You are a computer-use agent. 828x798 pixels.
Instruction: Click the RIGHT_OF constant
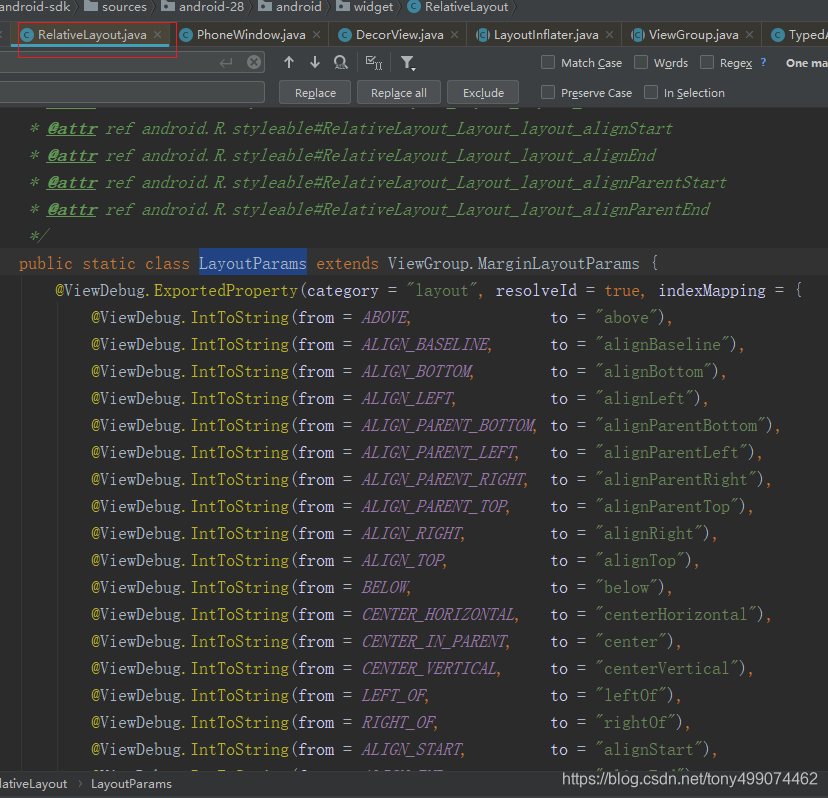tap(398, 722)
